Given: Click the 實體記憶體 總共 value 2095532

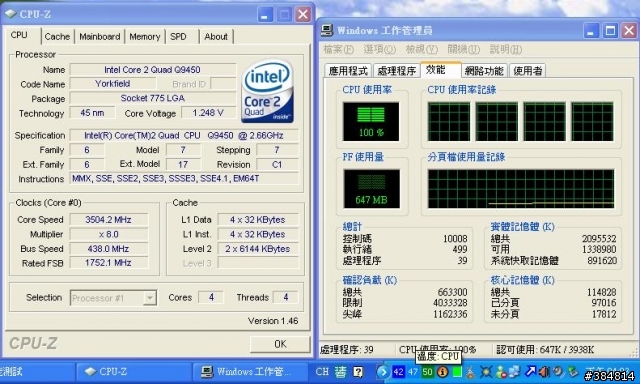Looking at the screenshot, I should point(599,238).
